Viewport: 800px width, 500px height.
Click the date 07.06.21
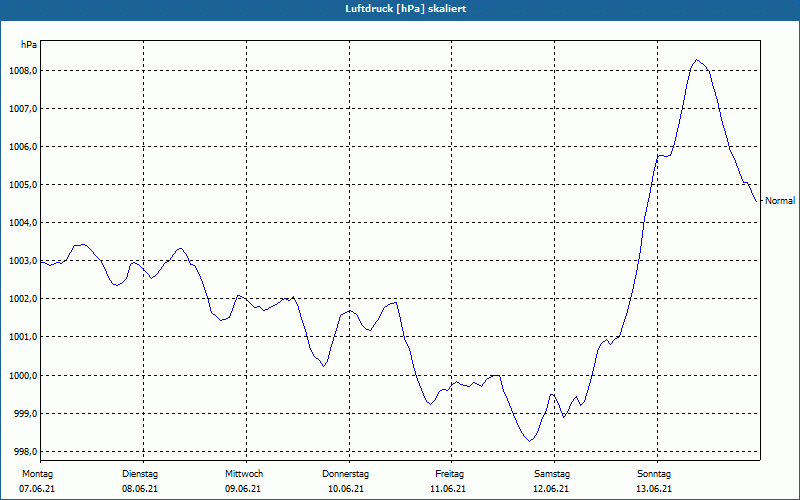point(37,489)
